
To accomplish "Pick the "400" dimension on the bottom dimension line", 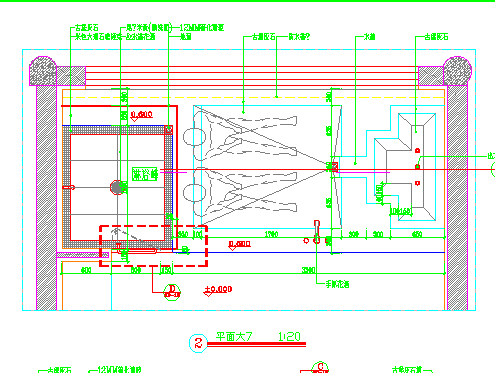I will [x=86, y=270].
